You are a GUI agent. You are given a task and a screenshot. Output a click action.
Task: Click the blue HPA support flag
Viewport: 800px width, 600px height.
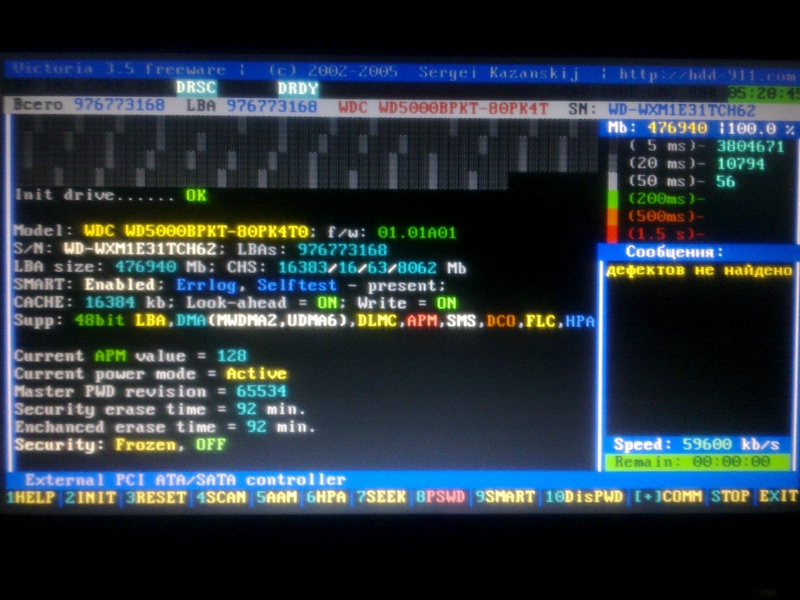coord(580,321)
